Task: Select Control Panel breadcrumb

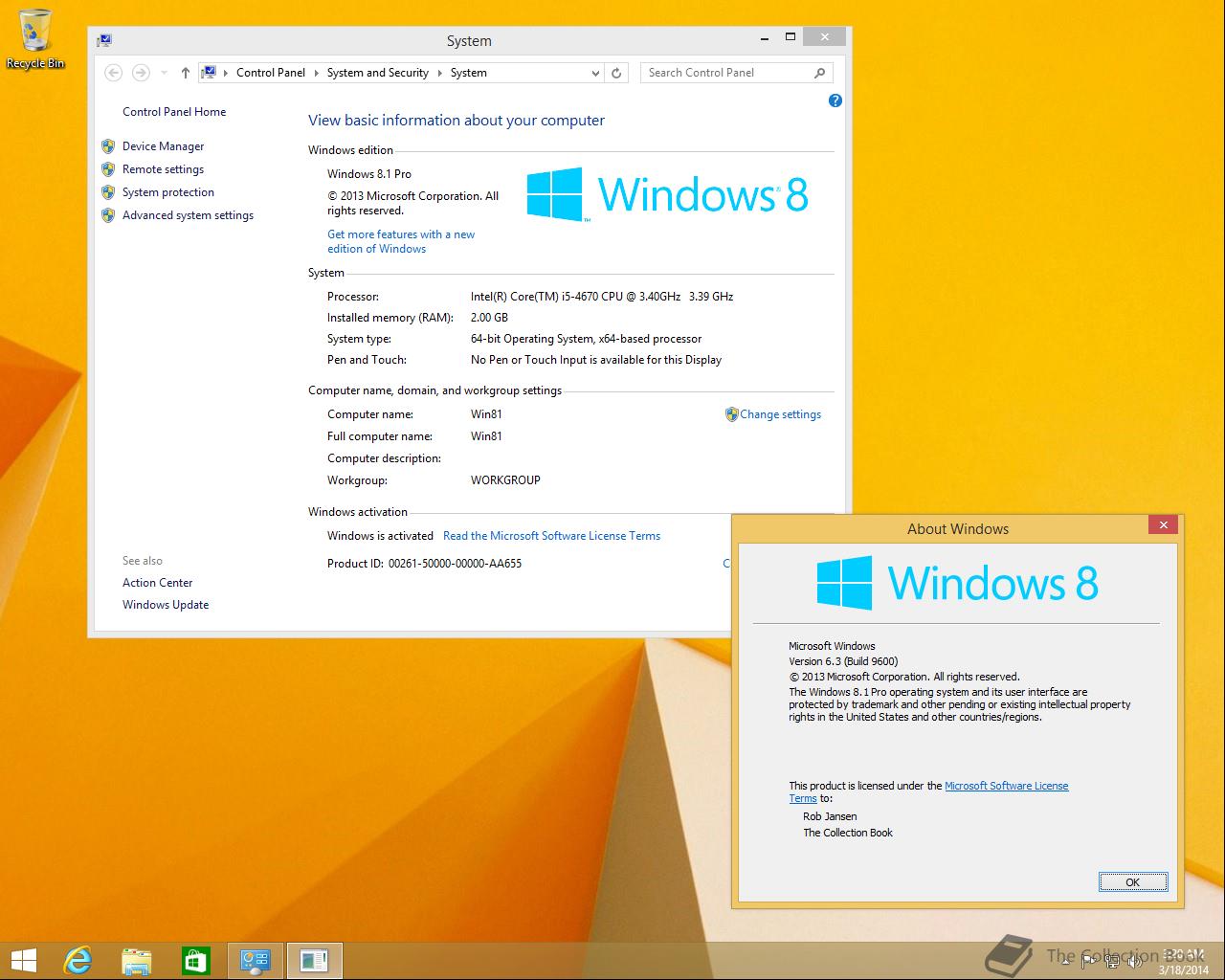Action: [271, 73]
